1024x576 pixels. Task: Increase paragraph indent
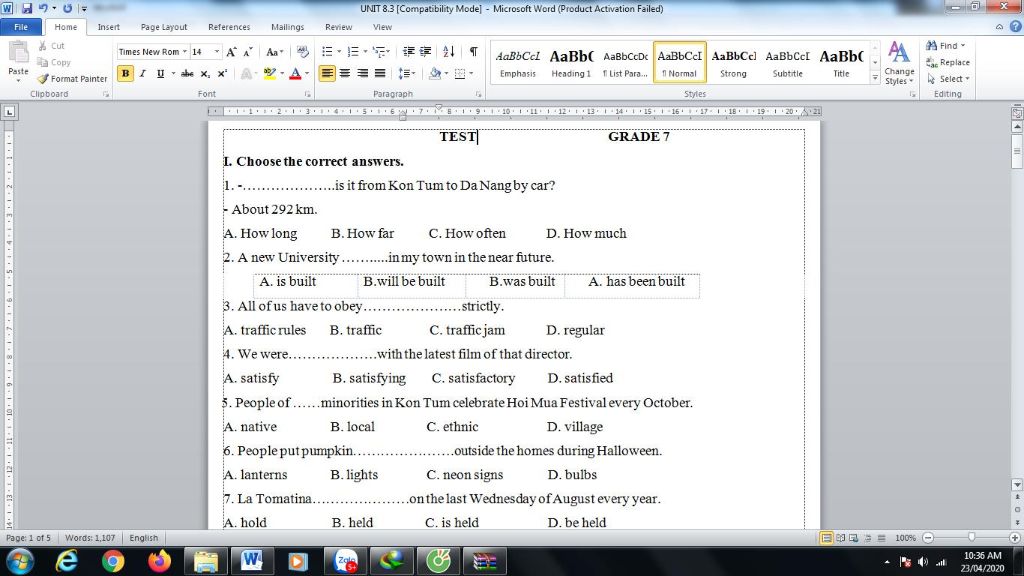[425, 52]
